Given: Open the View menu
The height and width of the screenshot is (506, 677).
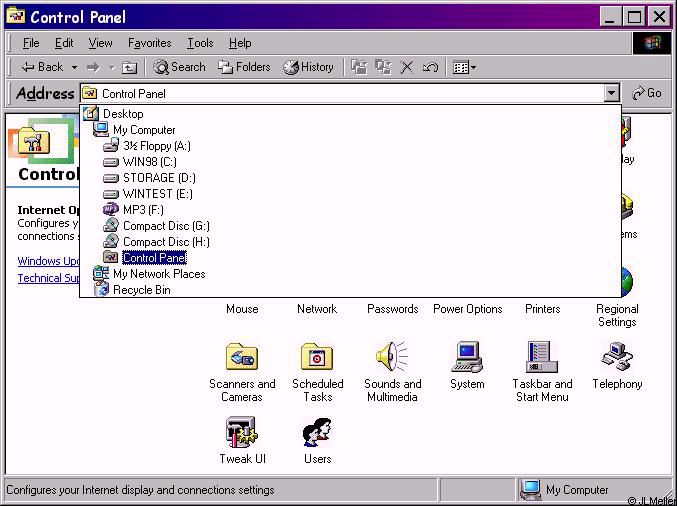Looking at the screenshot, I should 100,43.
